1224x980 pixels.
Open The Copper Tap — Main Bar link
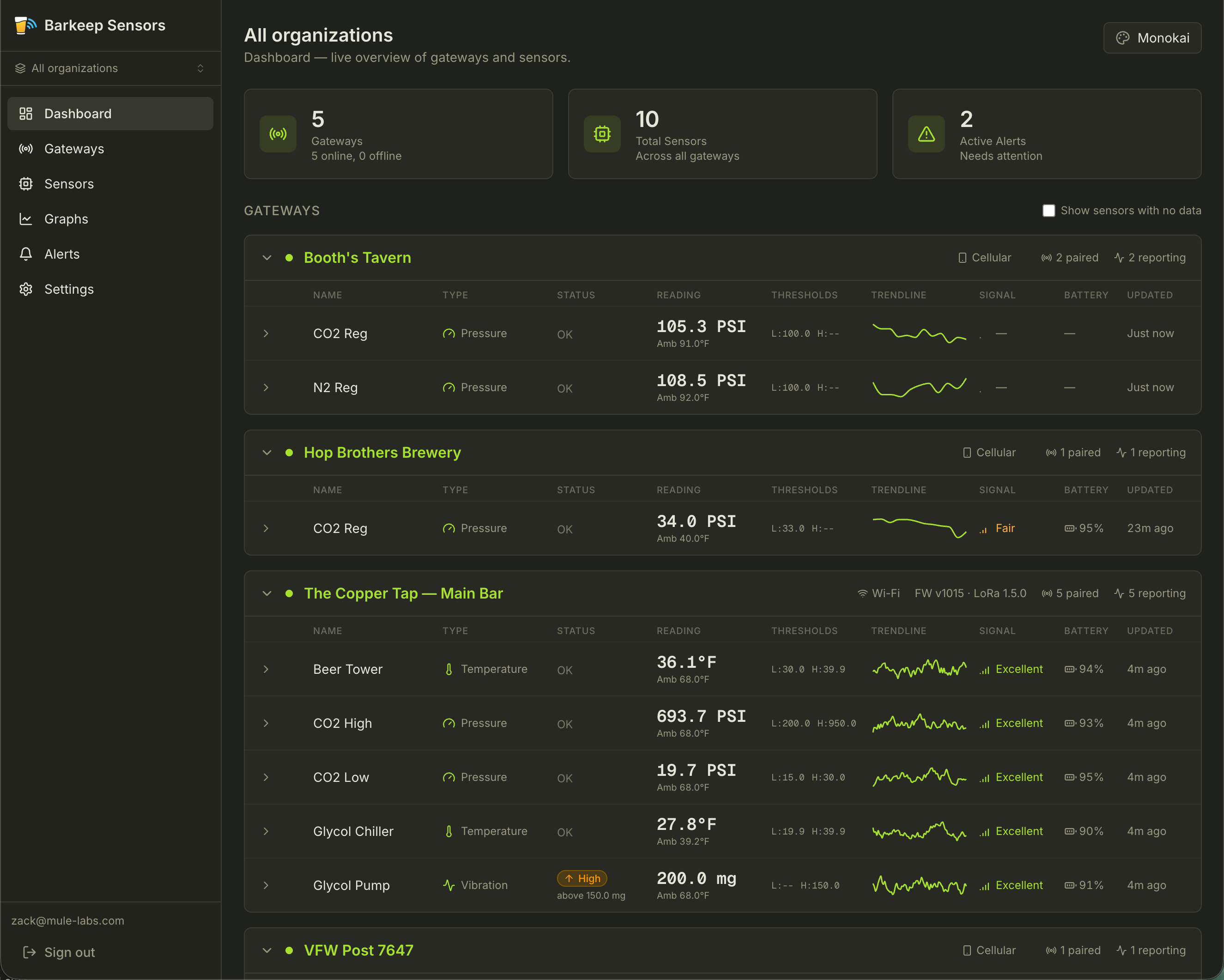click(404, 593)
